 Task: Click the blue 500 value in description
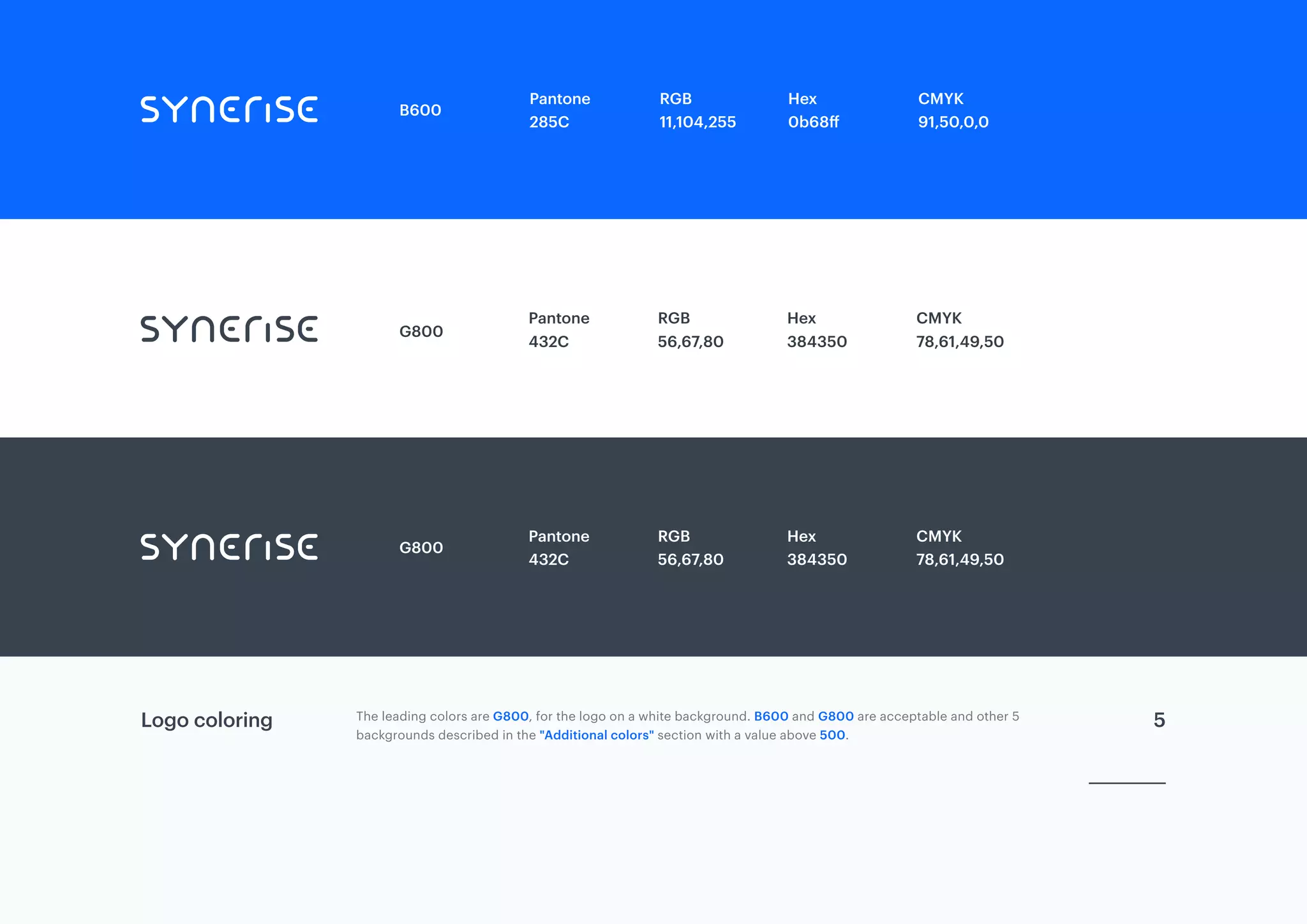832,735
